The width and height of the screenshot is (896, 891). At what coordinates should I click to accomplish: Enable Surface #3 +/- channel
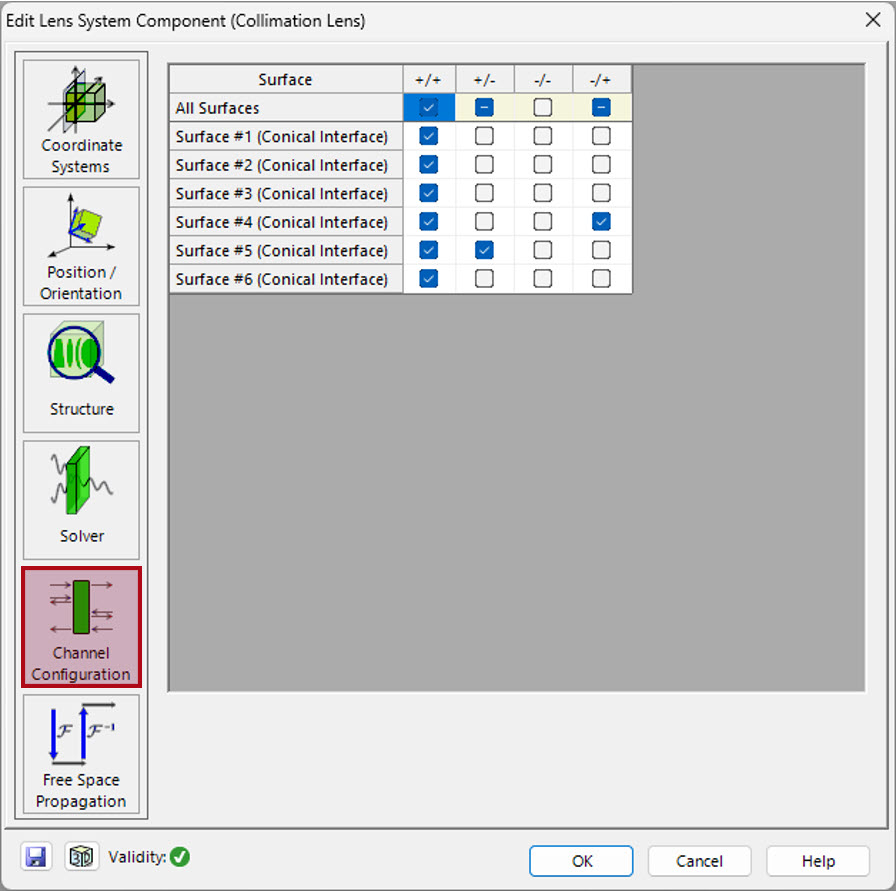(x=484, y=193)
